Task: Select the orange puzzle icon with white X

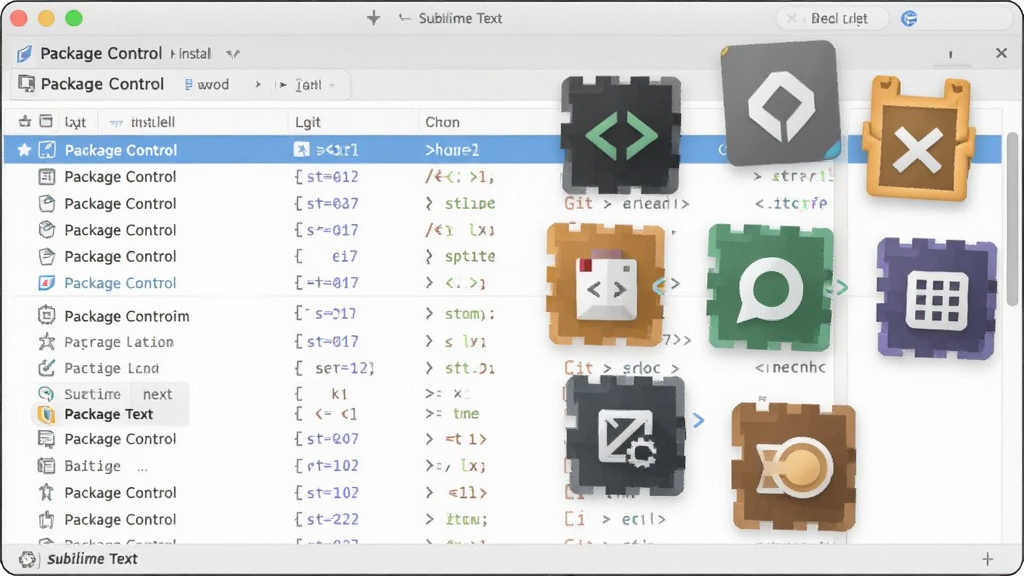Action: (918, 138)
